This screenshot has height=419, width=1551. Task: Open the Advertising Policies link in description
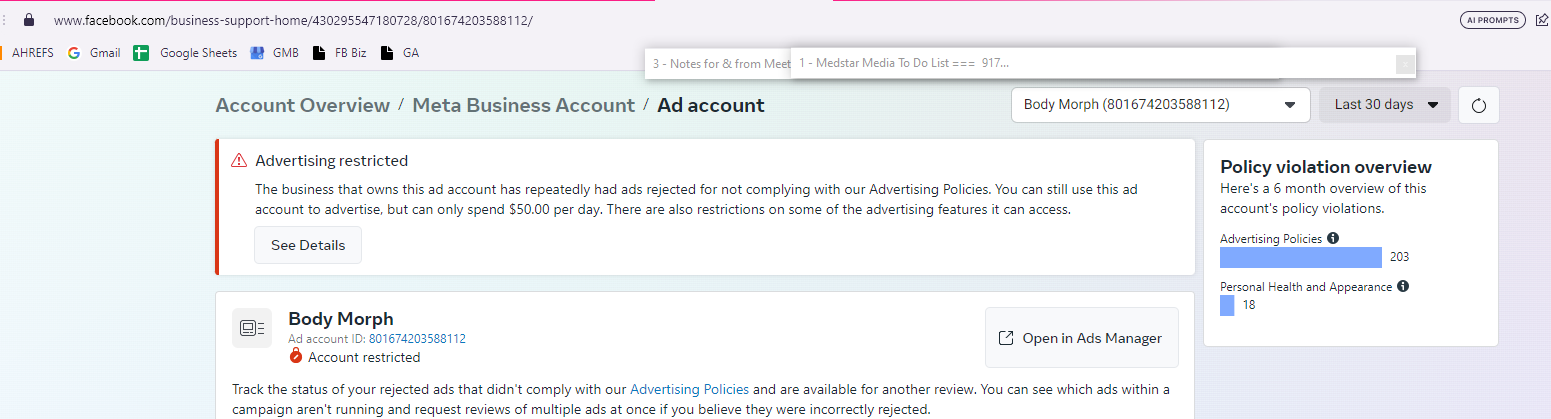pyautogui.click(x=689, y=389)
